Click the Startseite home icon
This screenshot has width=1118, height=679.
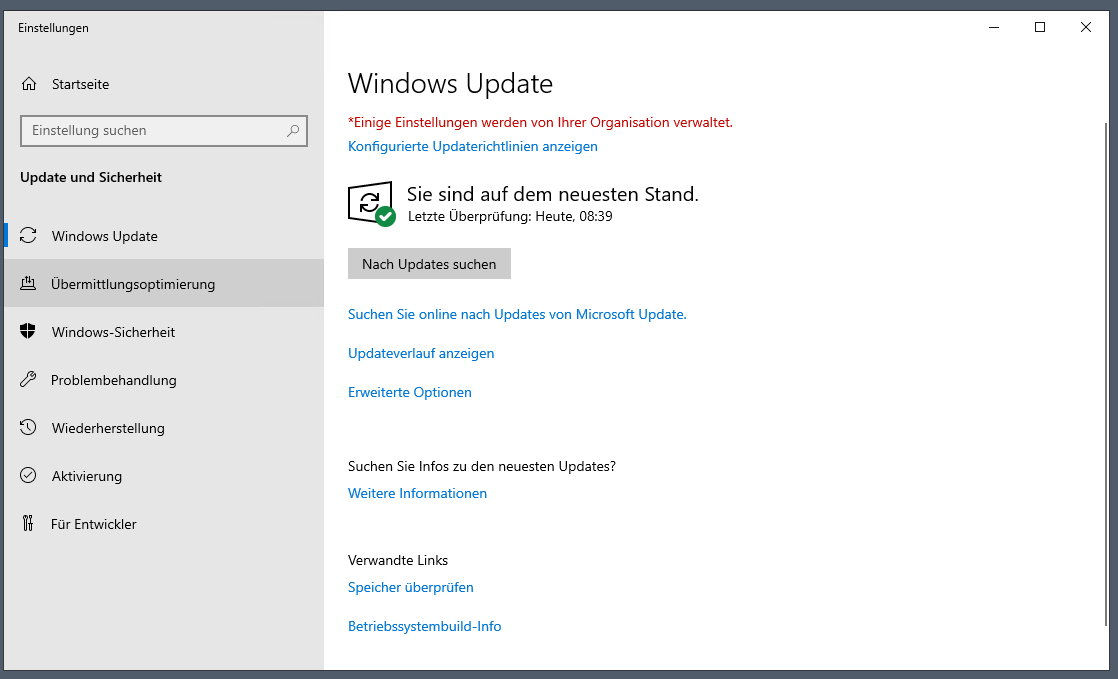click(29, 84)
